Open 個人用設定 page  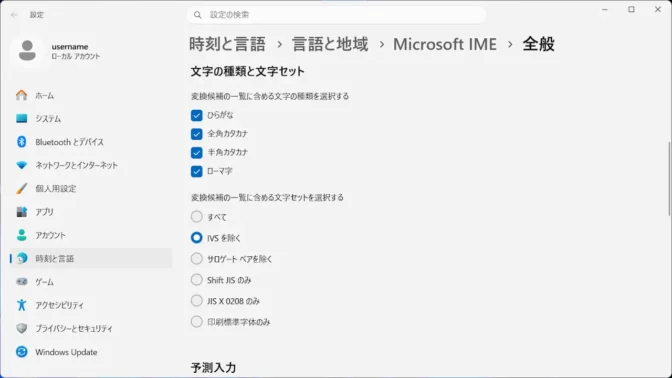[91, 189]
